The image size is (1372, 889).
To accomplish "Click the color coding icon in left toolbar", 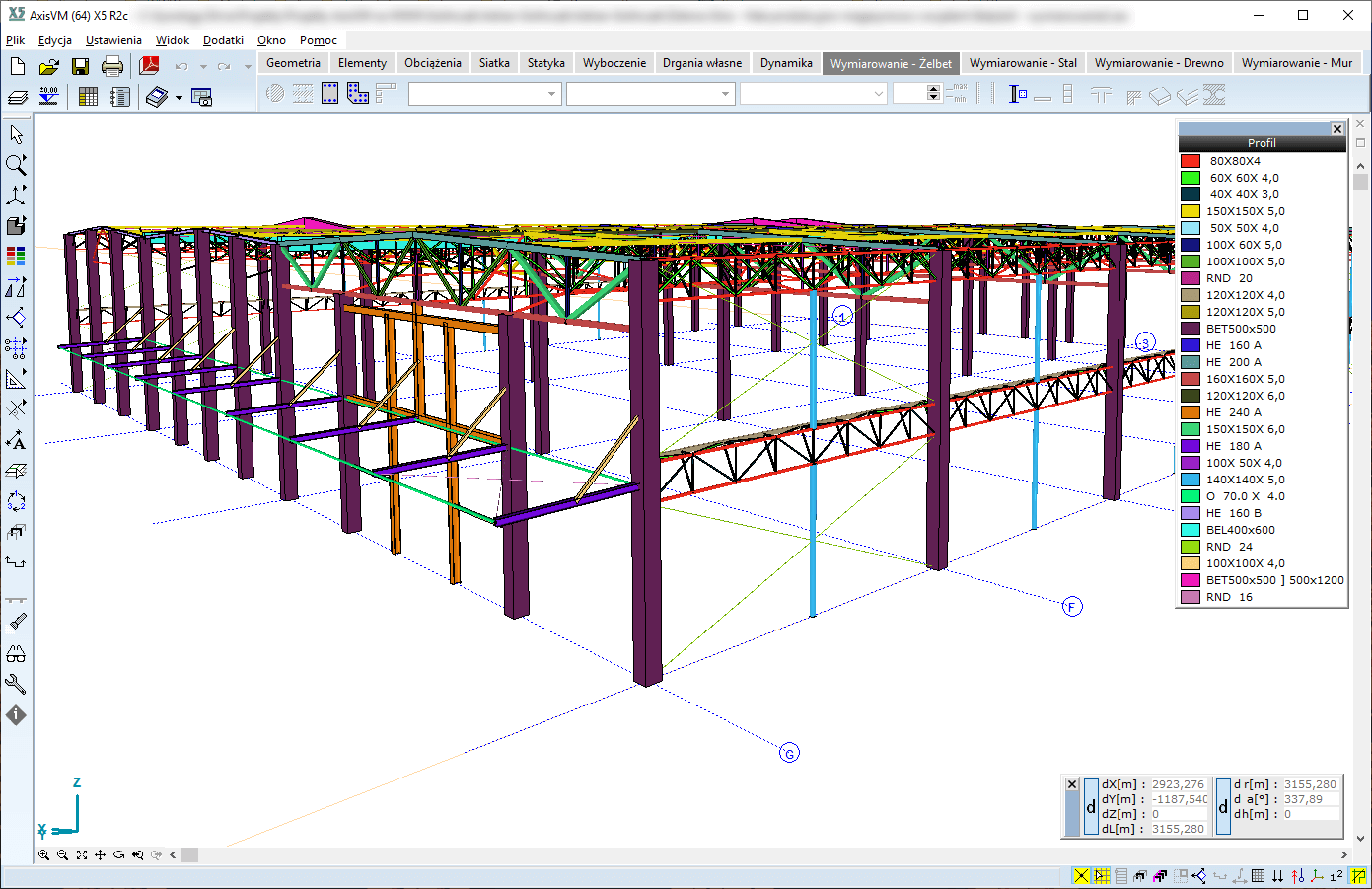I will click(16, 257).
